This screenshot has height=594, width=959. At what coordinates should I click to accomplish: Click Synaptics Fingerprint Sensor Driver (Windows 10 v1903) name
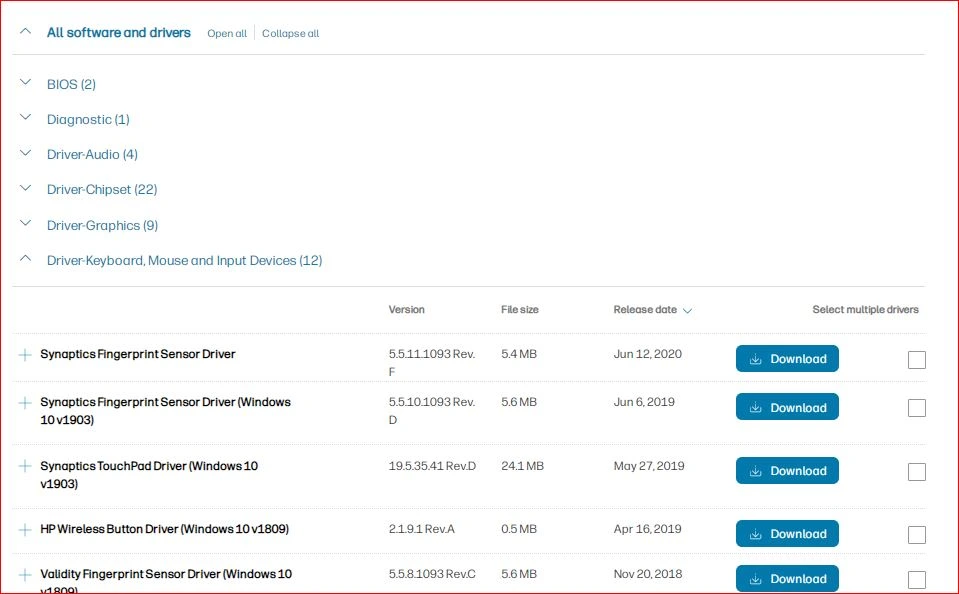pyautogui.click(x=165, y=411)
